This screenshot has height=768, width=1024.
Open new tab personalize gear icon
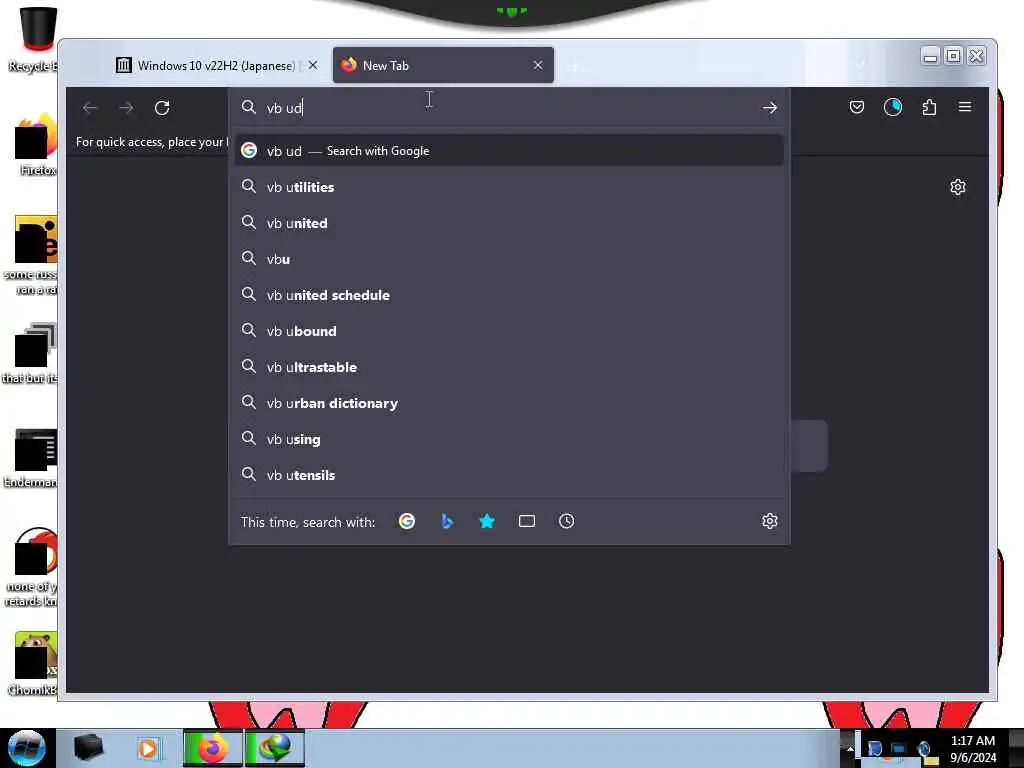957,187
